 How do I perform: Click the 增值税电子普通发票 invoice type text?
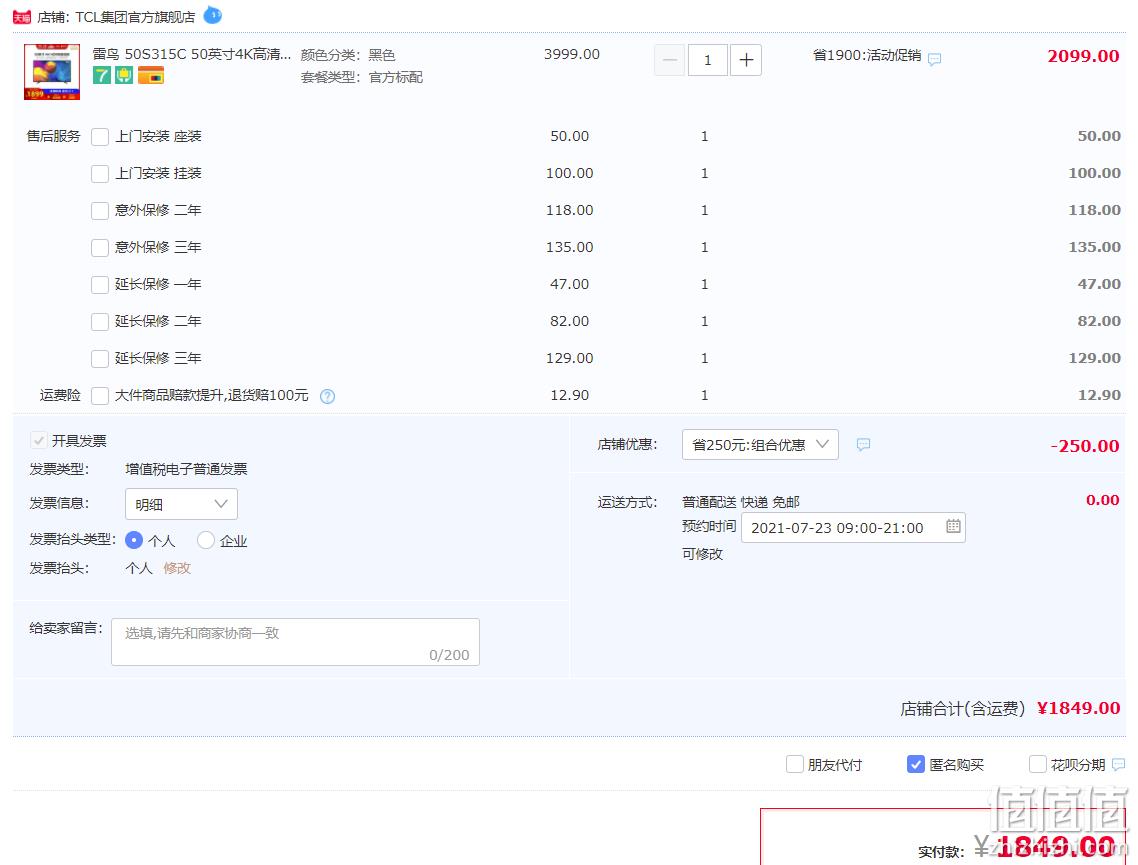[186, 470]
